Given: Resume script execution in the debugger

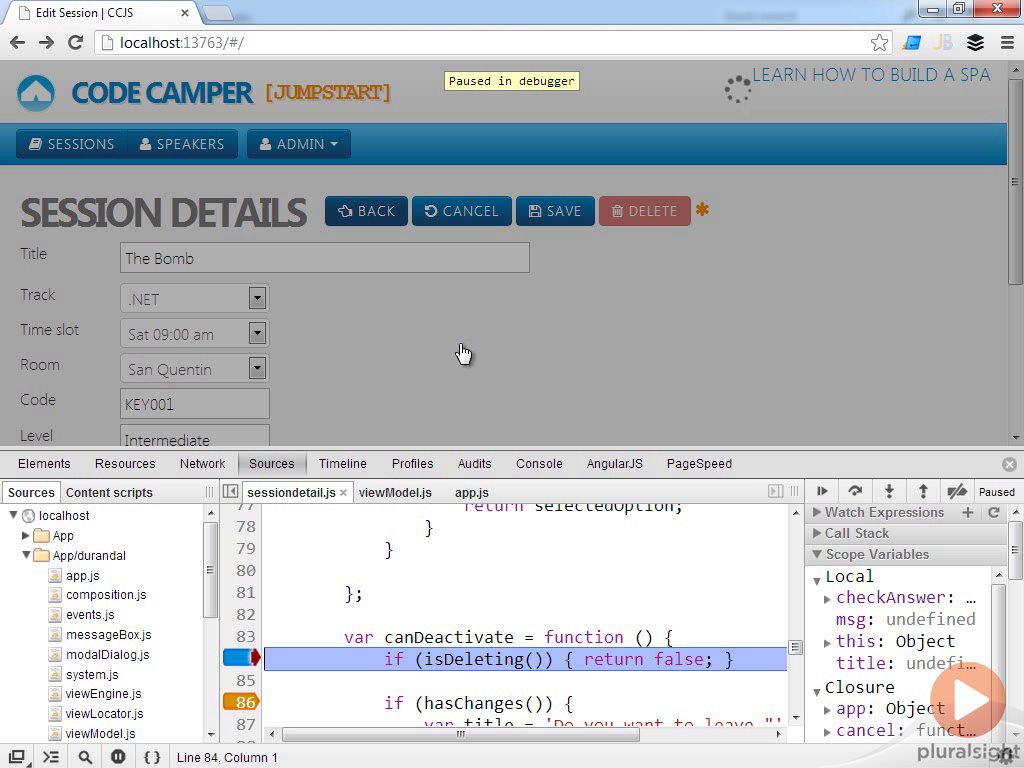Looking at the screenshot, I should coord(822,491).
